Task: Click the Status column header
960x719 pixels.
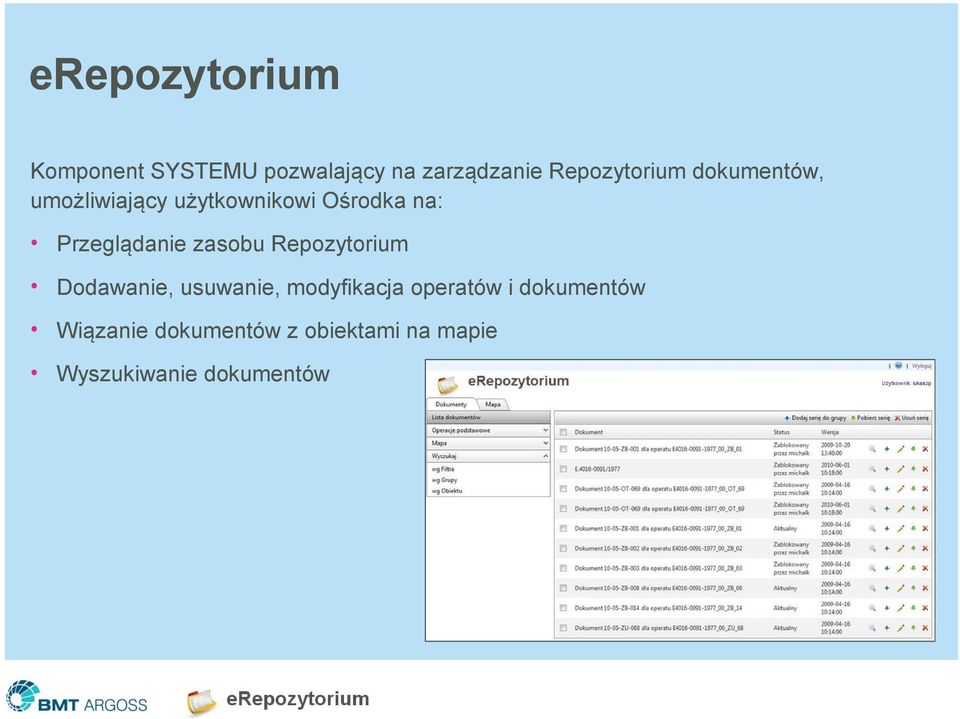Action: [781, 432]
